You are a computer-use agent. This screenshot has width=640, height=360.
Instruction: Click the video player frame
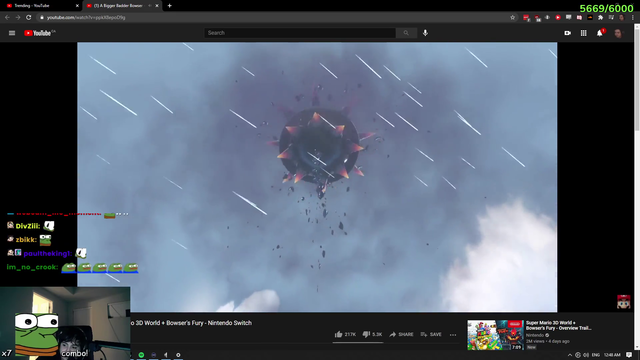click(x=317, y=177)
